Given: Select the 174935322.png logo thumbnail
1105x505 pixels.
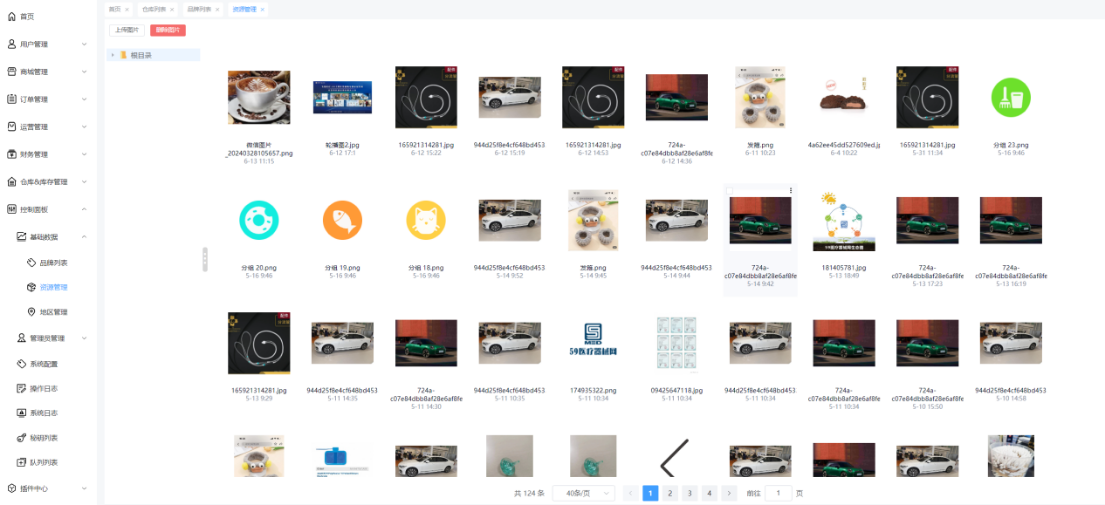Looking at the screenshot, I should [593, 340].
